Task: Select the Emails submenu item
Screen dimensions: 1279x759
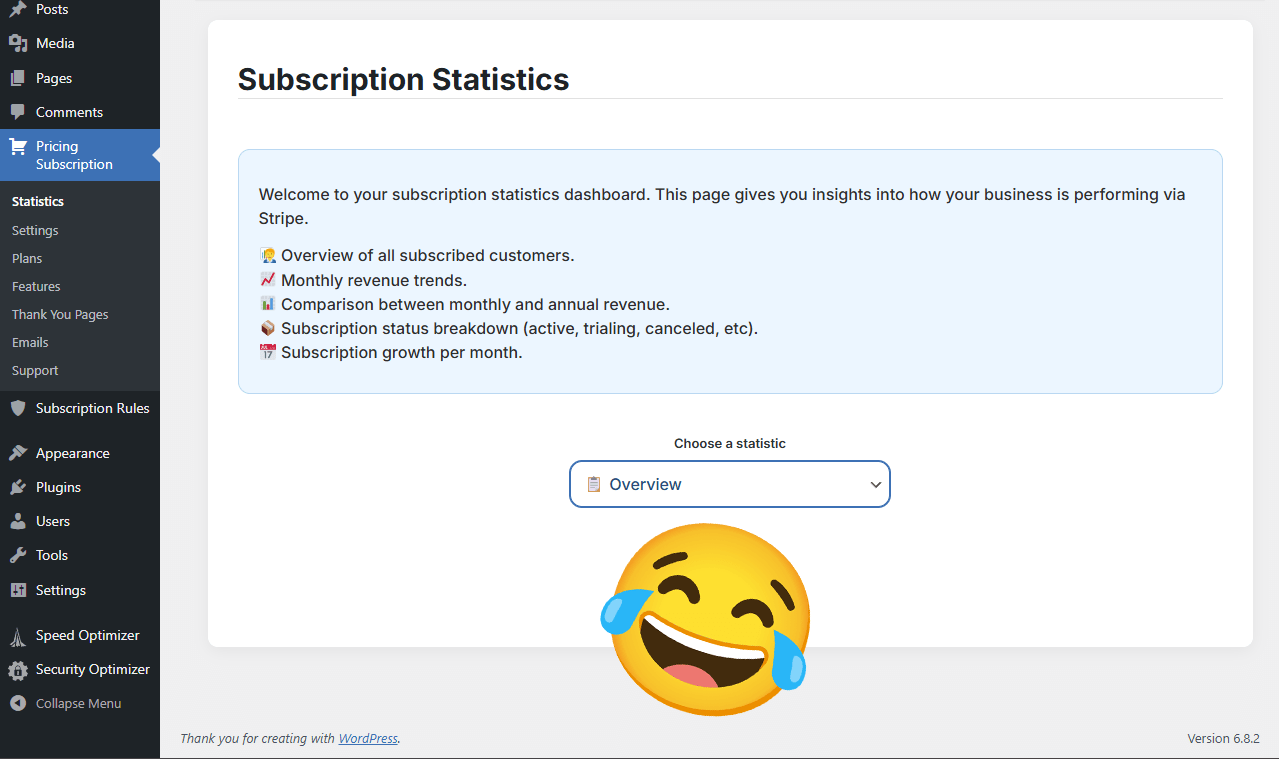Action: [30, 342]
